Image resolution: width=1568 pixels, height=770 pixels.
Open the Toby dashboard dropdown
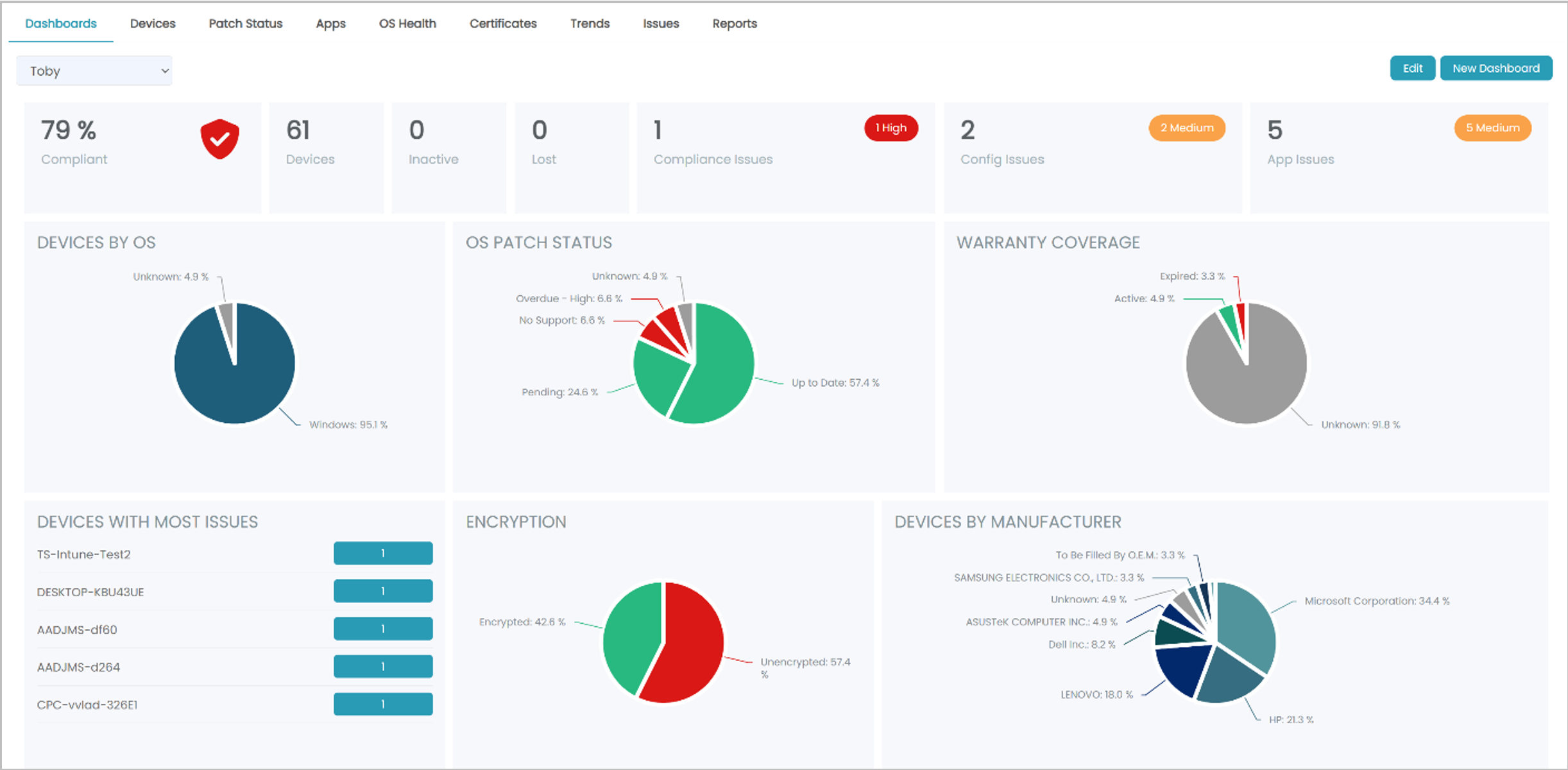(x=94, y=71)
